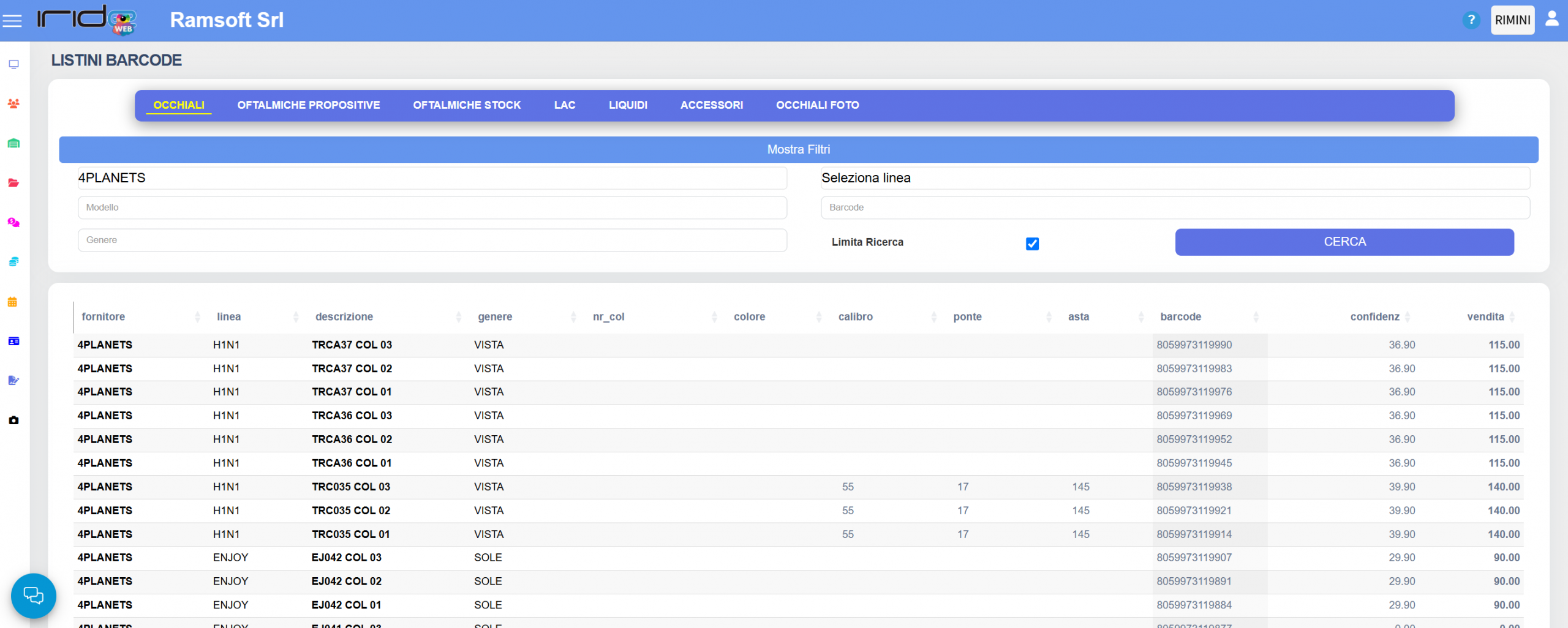This screenshot has height=628, width=1568.
Task: Open the 4PLANETS supplier dropdown
Action: [x=432, y=178]
